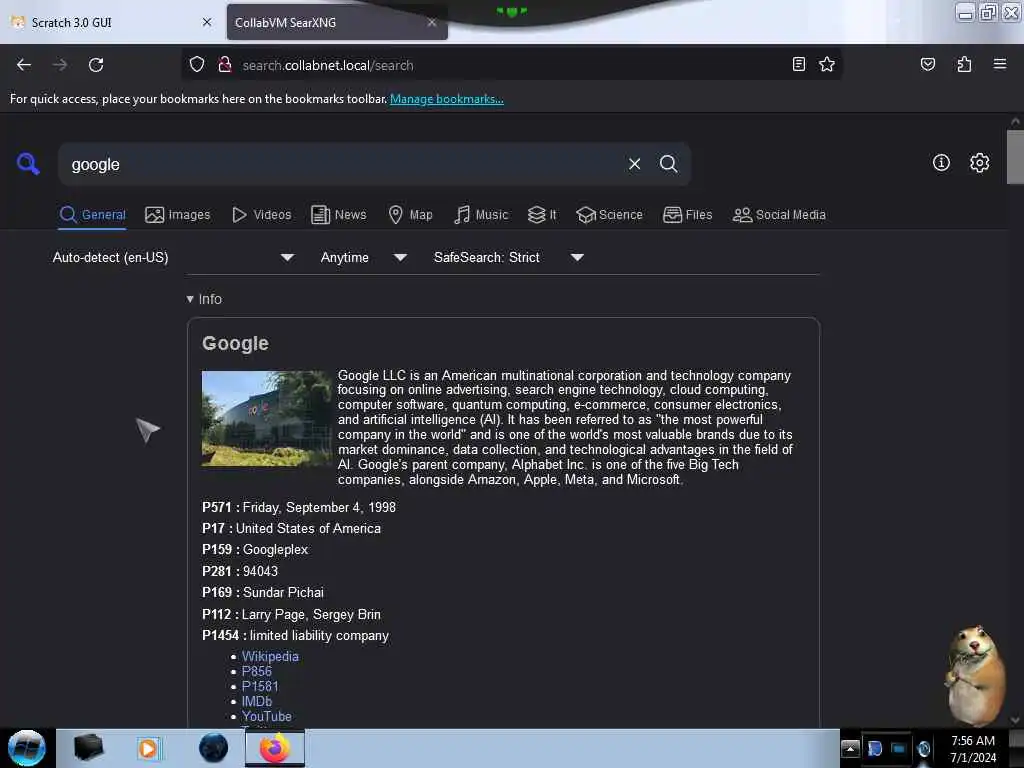This screenshot has height=768, width=1024.
Task: Click the text 'Friday, September 4, 1998'
Action: [x=319, y=507]
